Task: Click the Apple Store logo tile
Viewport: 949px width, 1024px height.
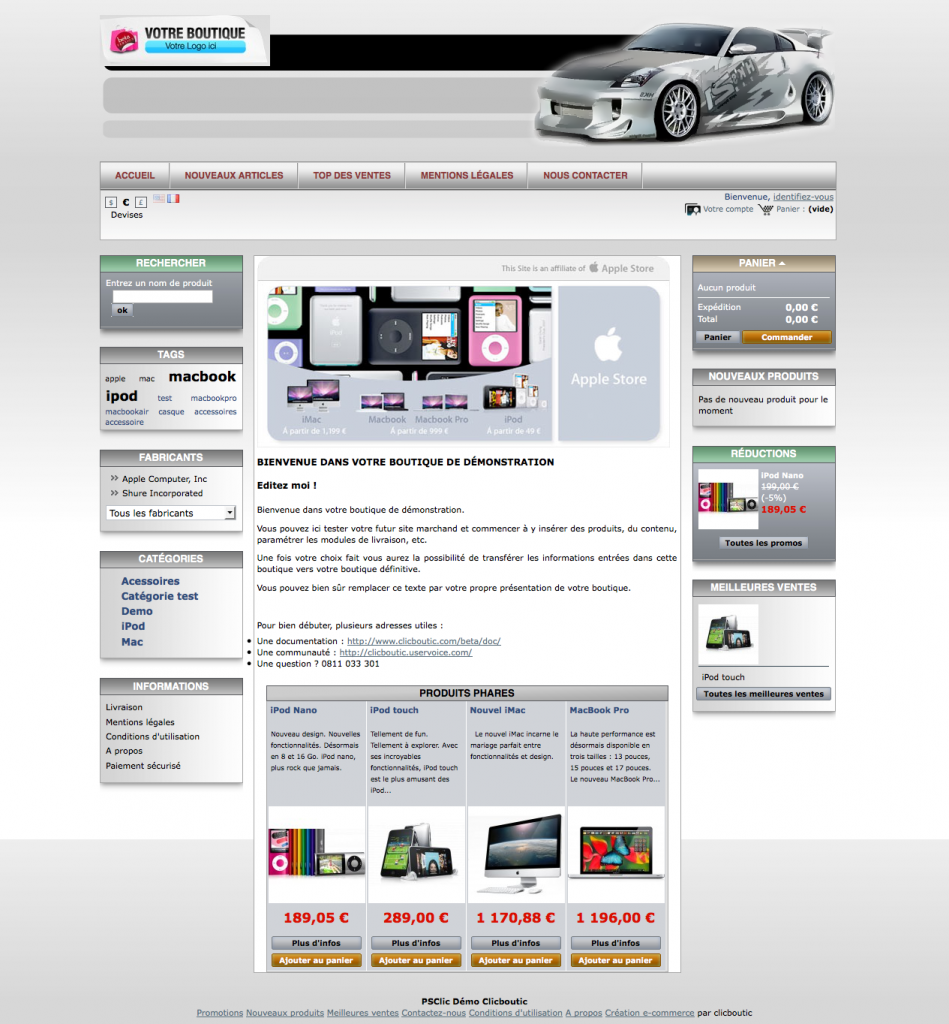Action: (x=609, y=363)
